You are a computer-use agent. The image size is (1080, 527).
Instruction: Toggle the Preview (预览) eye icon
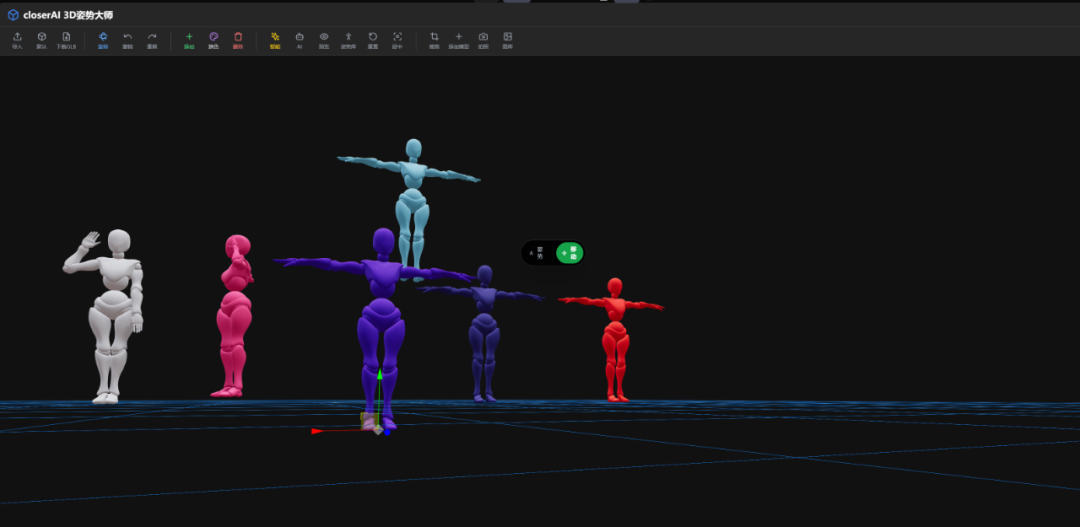(x=324, y=39)
